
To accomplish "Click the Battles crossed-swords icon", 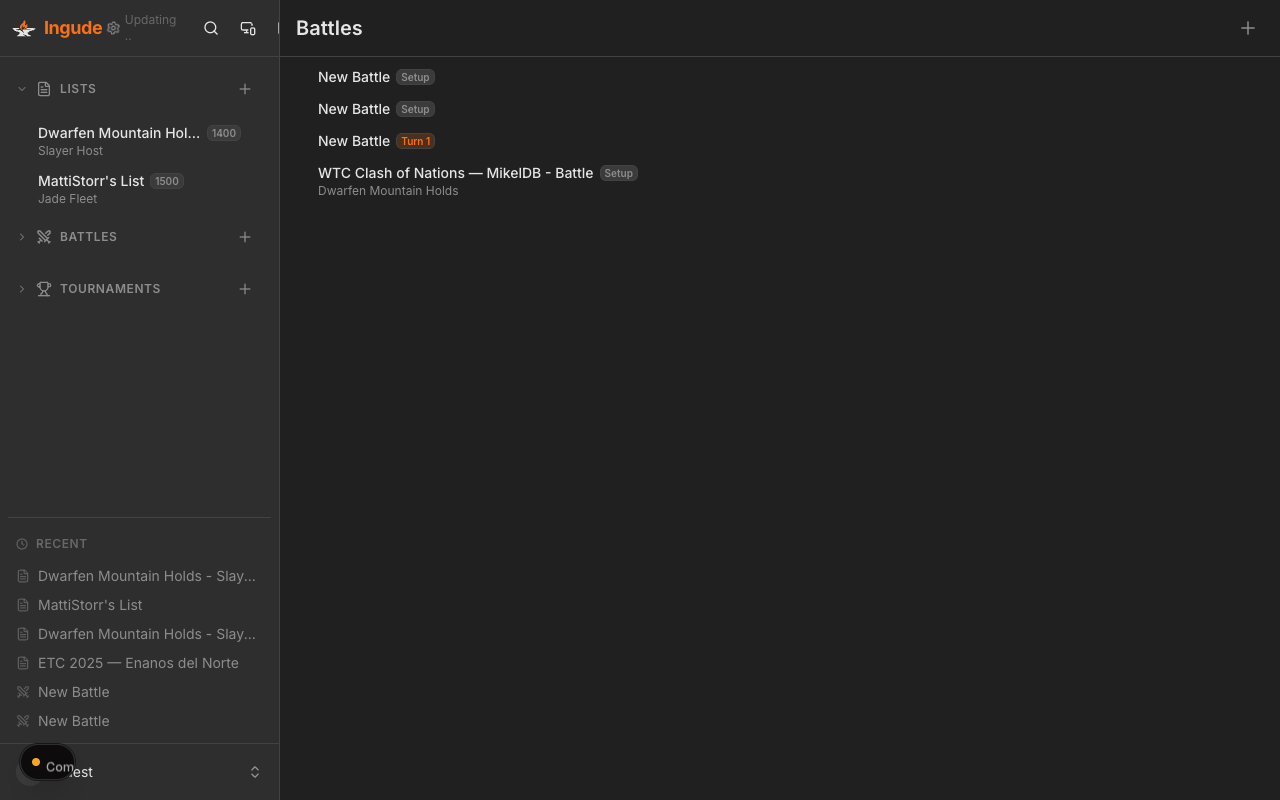I will click(x=44, y=237).
